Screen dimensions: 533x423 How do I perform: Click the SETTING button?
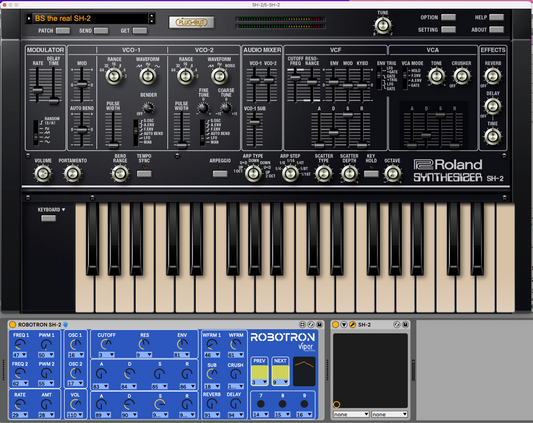pos(449,30)
